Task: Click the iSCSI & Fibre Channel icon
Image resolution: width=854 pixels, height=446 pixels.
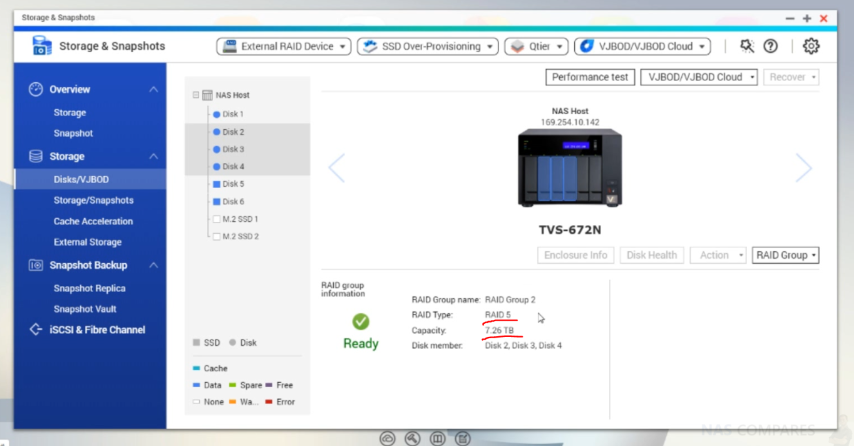Action: (x=36, y=329)
